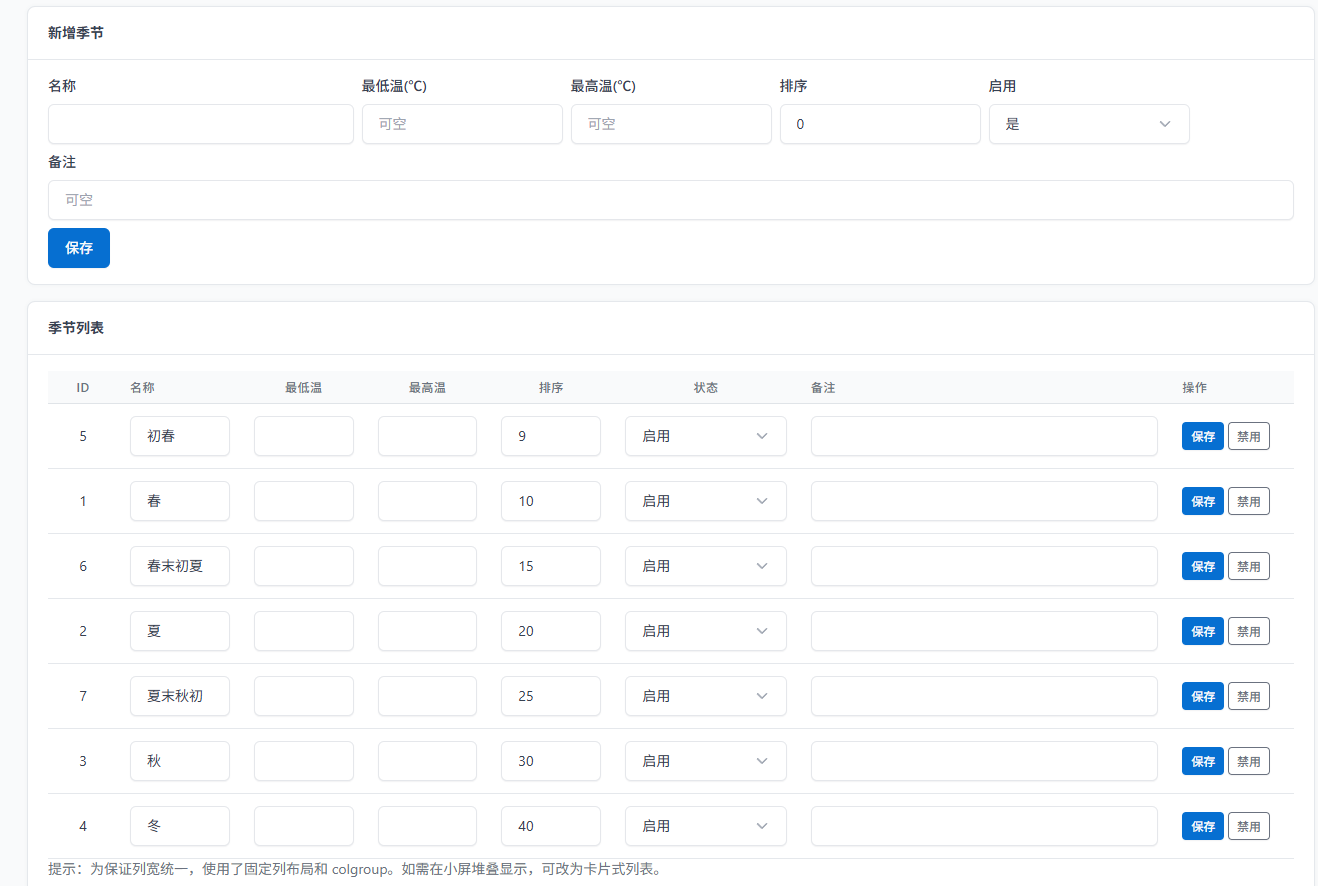Click the 最低温(℃) input showing 可空
Viewport: 1318px width, 886px height.
pyautogui.click(x=462, y=124)
